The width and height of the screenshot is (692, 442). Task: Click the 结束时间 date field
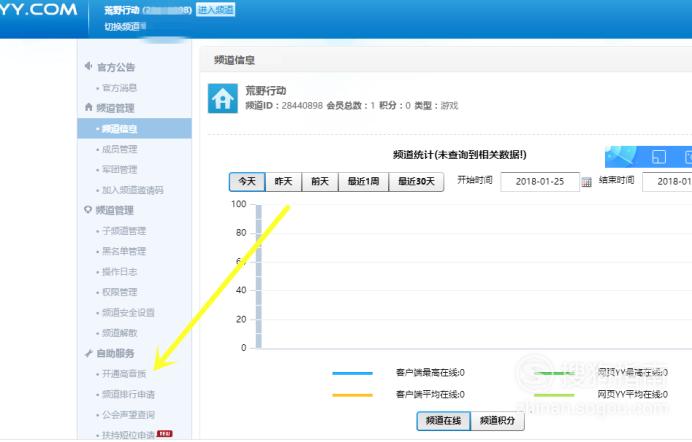coord(667,182)
